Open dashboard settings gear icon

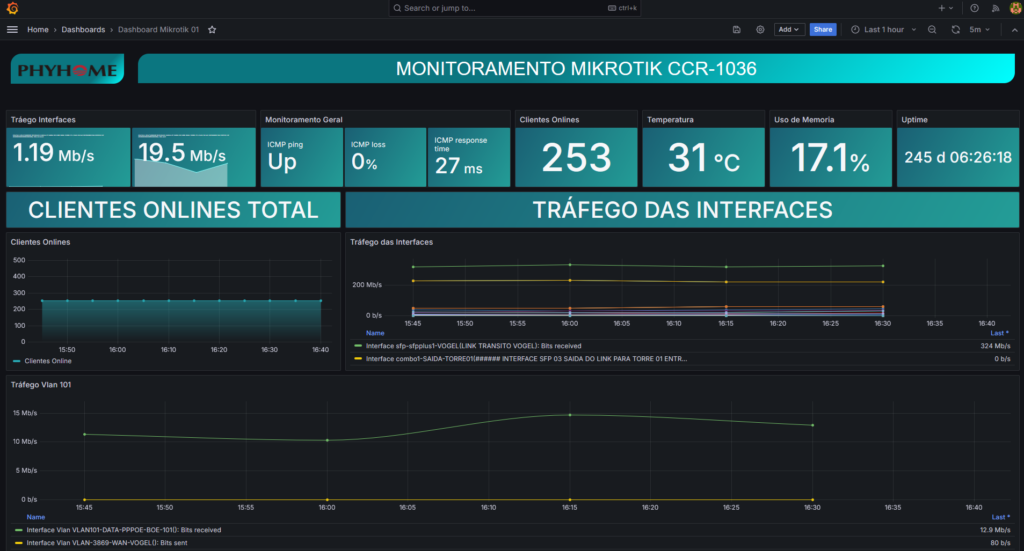[x=760, y=30]
